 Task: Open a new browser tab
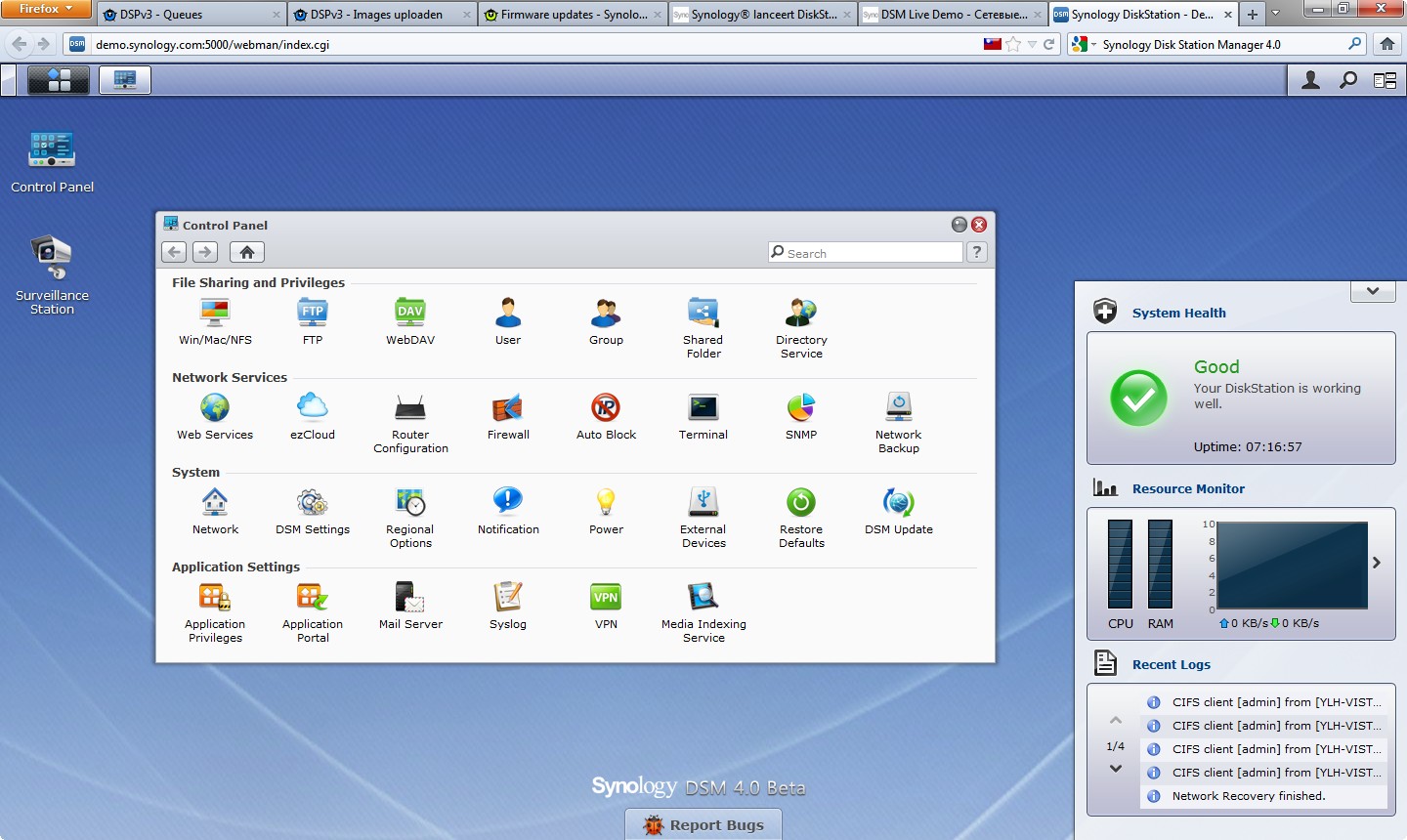coord(1253,14)
